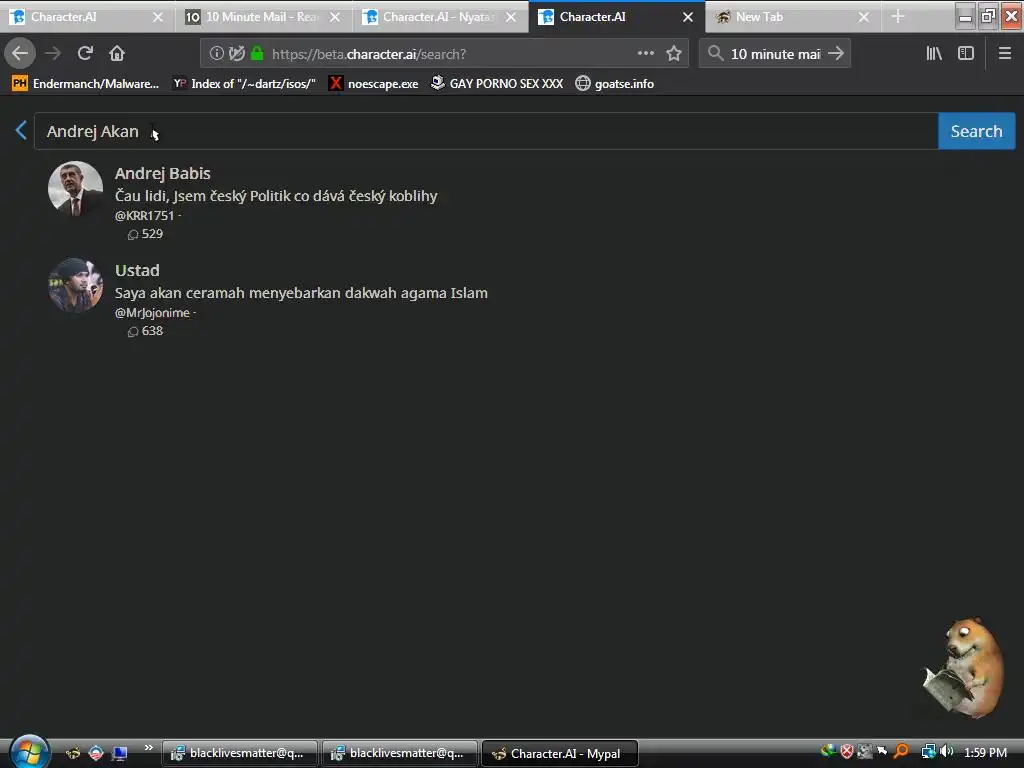The image size is (1024, 768).
Task: Expand quick launch overflow chevron
Action: (149, 747)
